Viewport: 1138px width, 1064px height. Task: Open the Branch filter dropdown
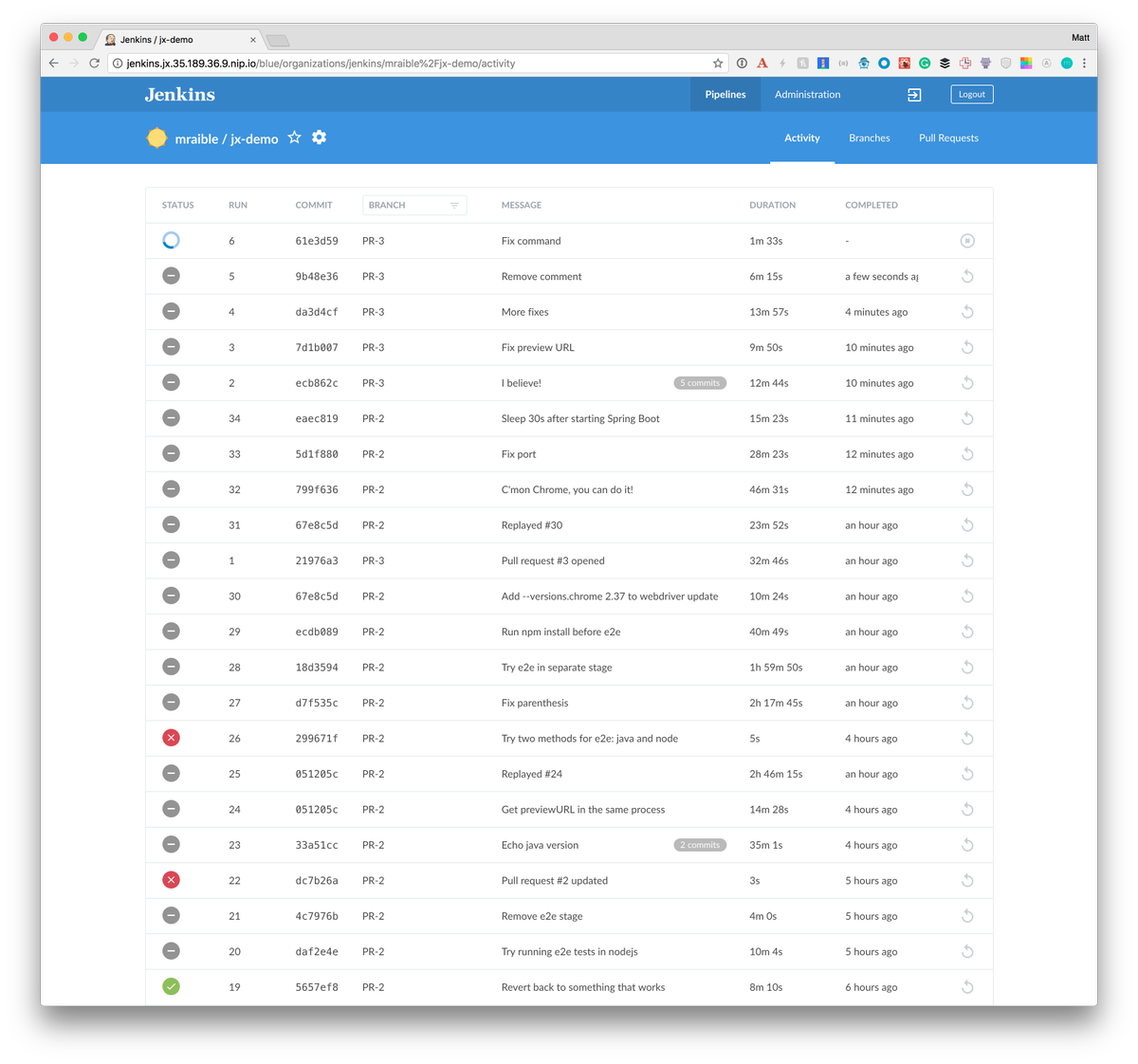pos(414,205)
